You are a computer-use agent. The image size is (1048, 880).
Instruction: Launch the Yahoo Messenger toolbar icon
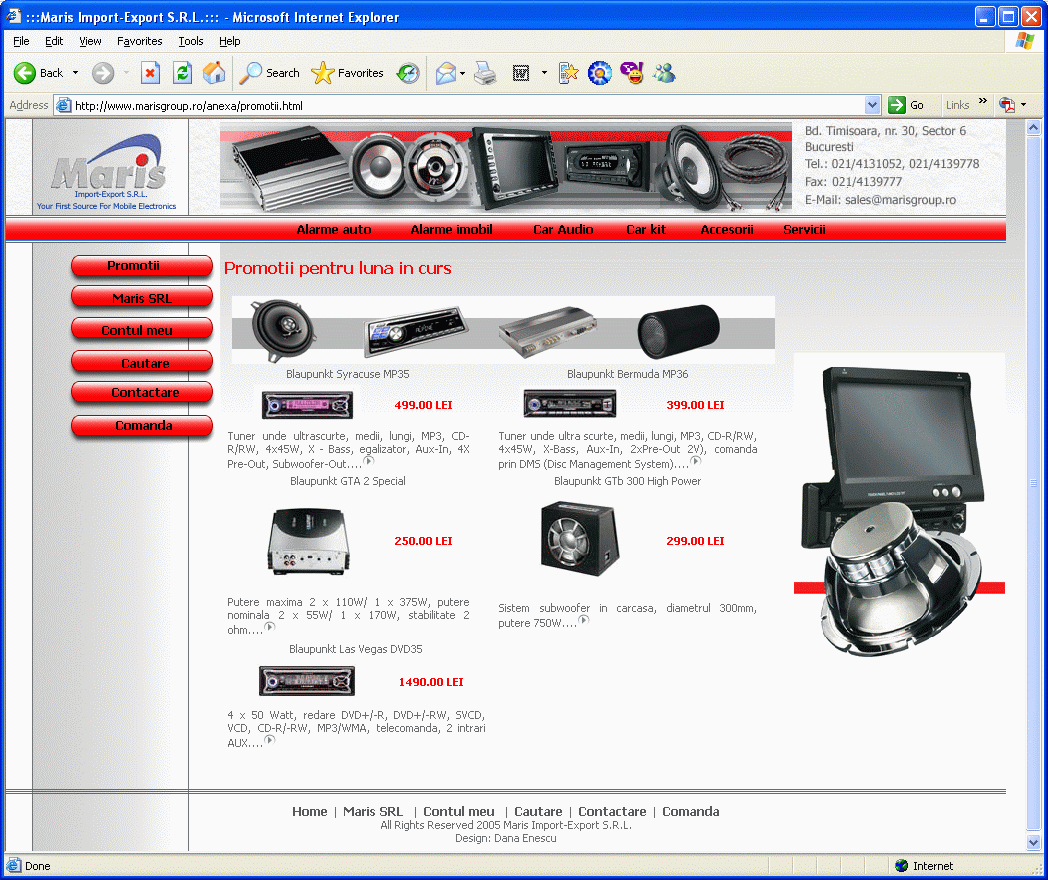tap(632, 73)
